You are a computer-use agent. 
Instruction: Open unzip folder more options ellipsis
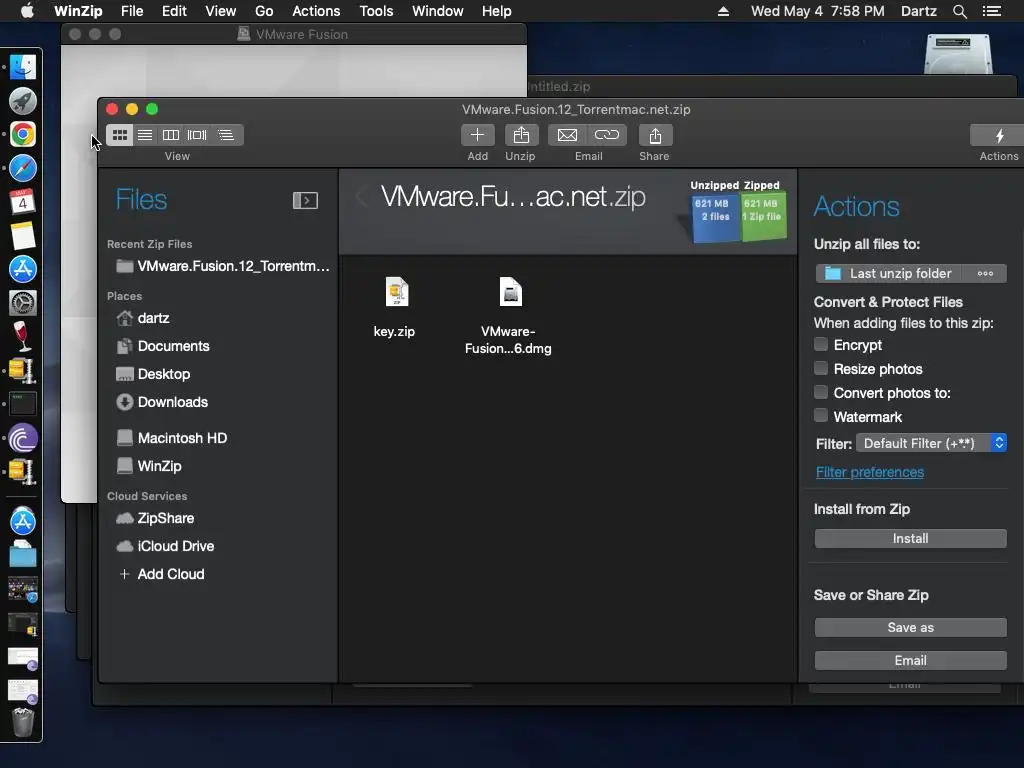(x=985, y=274)
